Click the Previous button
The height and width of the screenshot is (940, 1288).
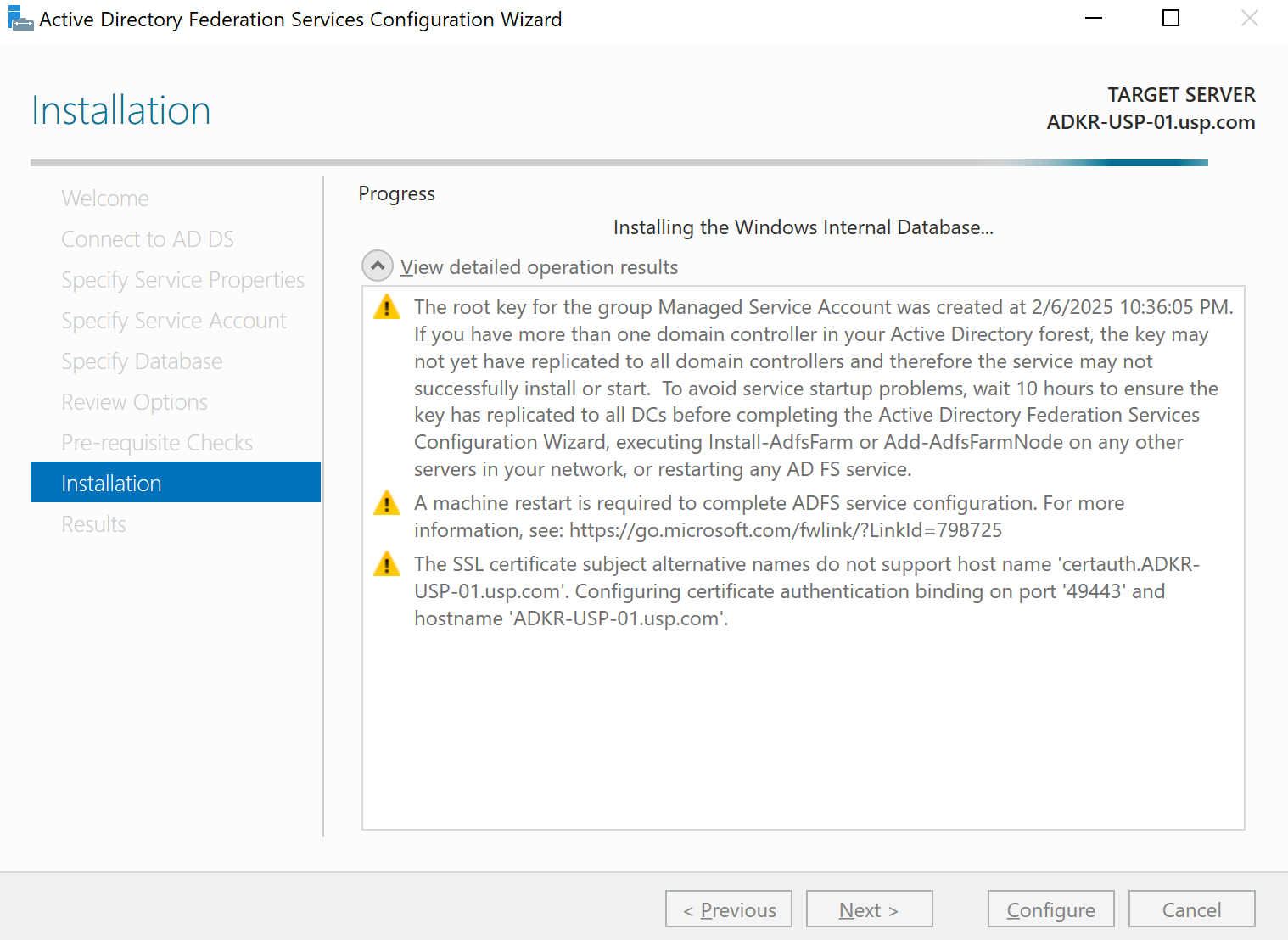click(729, 909)
